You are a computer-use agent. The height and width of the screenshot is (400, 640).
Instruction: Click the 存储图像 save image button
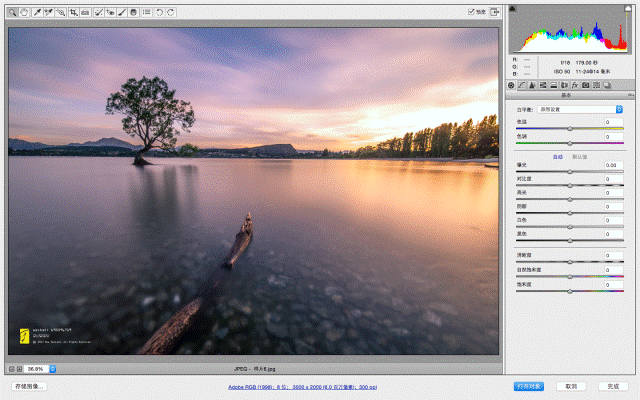pyautogui.click(x=28, y=386)
